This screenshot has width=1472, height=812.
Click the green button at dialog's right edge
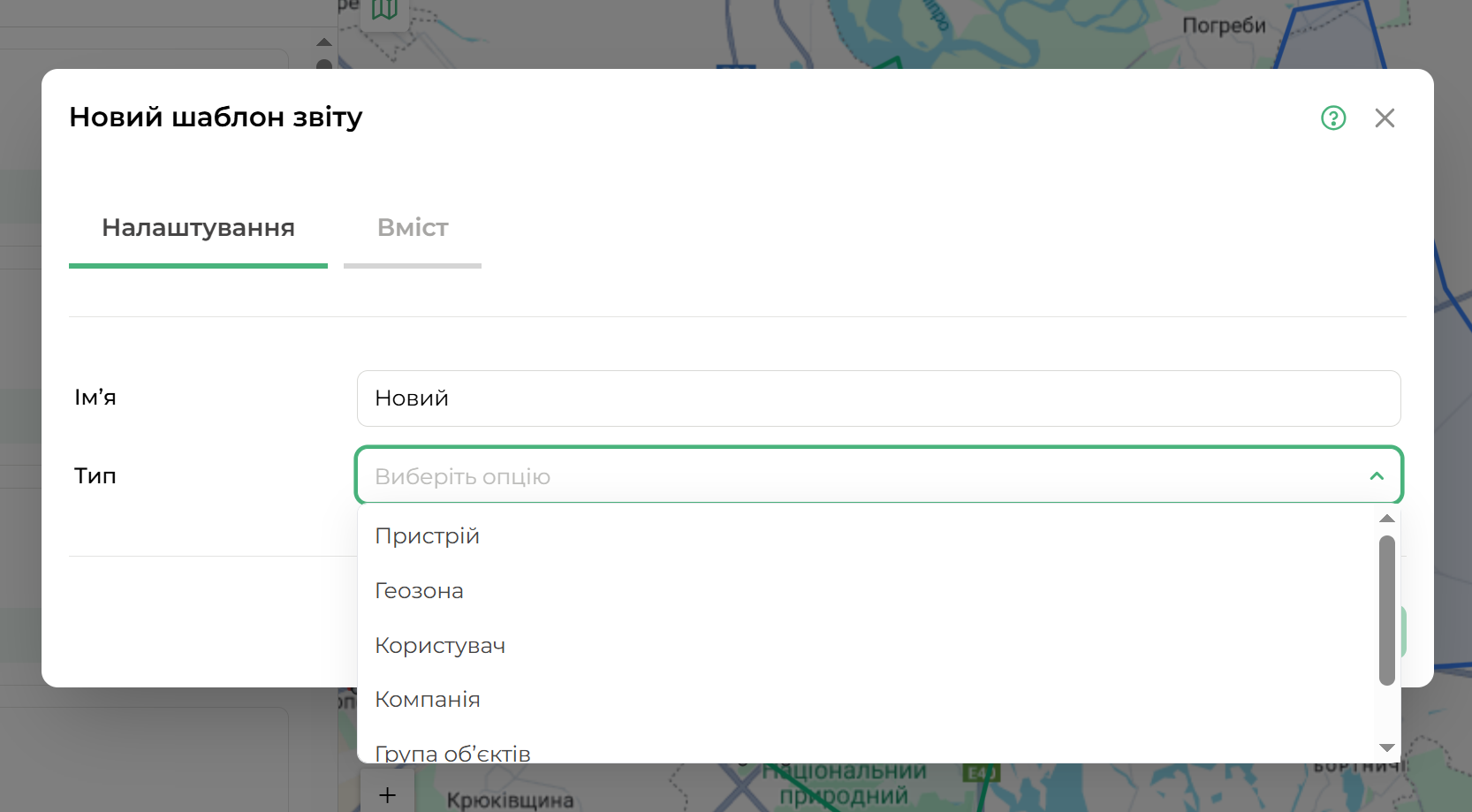pos(1402,632)
